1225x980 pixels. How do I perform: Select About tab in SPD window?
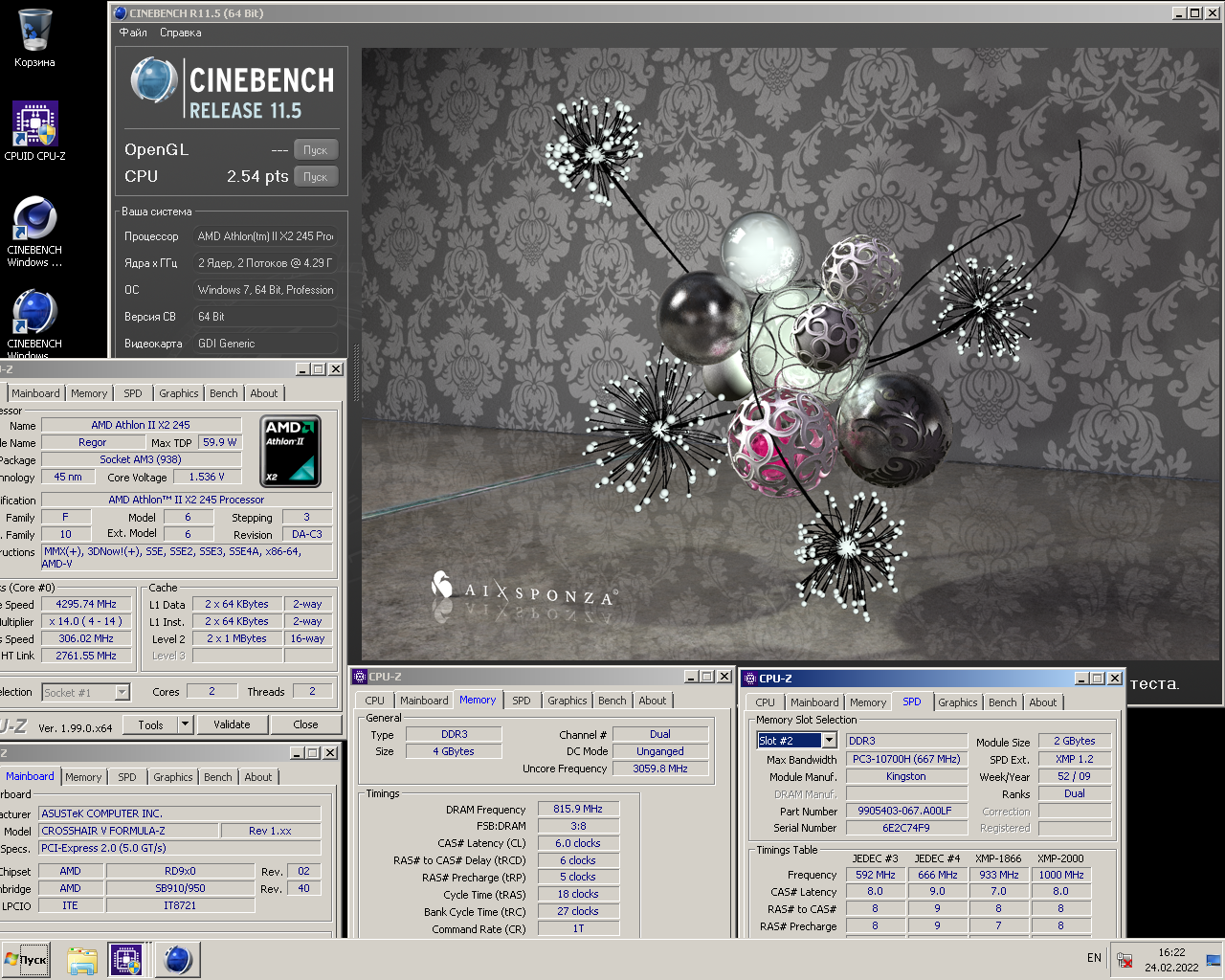1043,702
